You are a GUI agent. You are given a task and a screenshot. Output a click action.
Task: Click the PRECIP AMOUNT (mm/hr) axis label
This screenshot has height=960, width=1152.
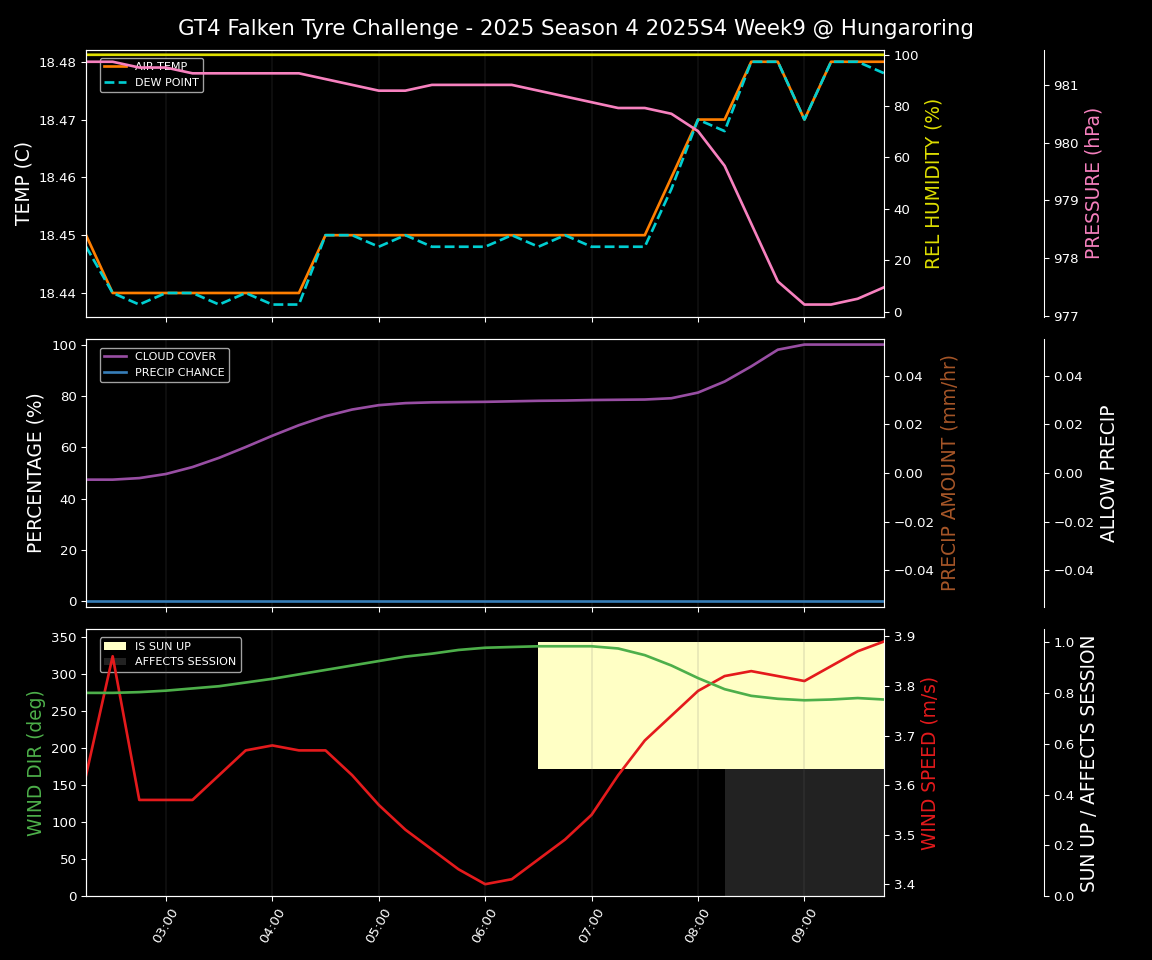tap(949, 473)
